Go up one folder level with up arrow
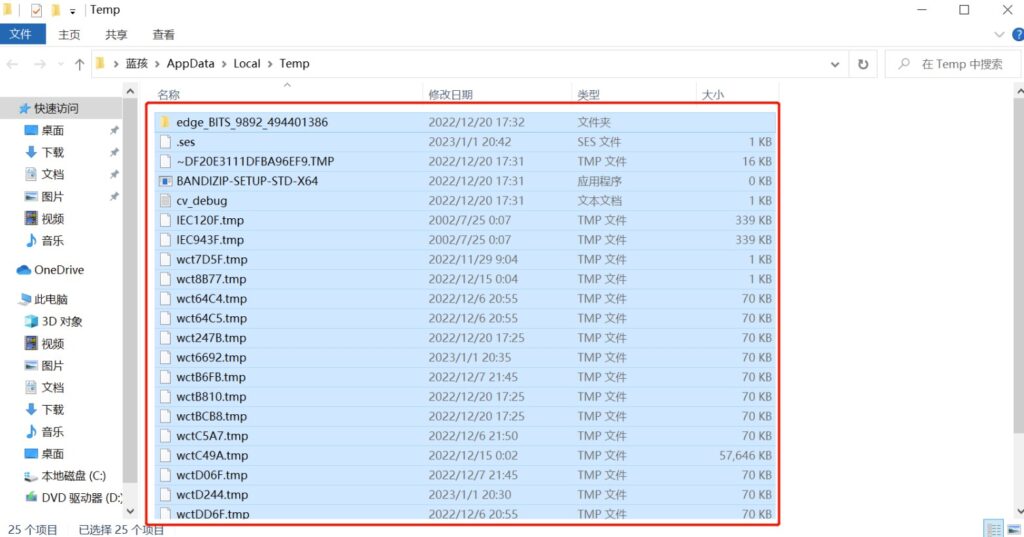The image size is (1024, 537). (x=79, y=64)
